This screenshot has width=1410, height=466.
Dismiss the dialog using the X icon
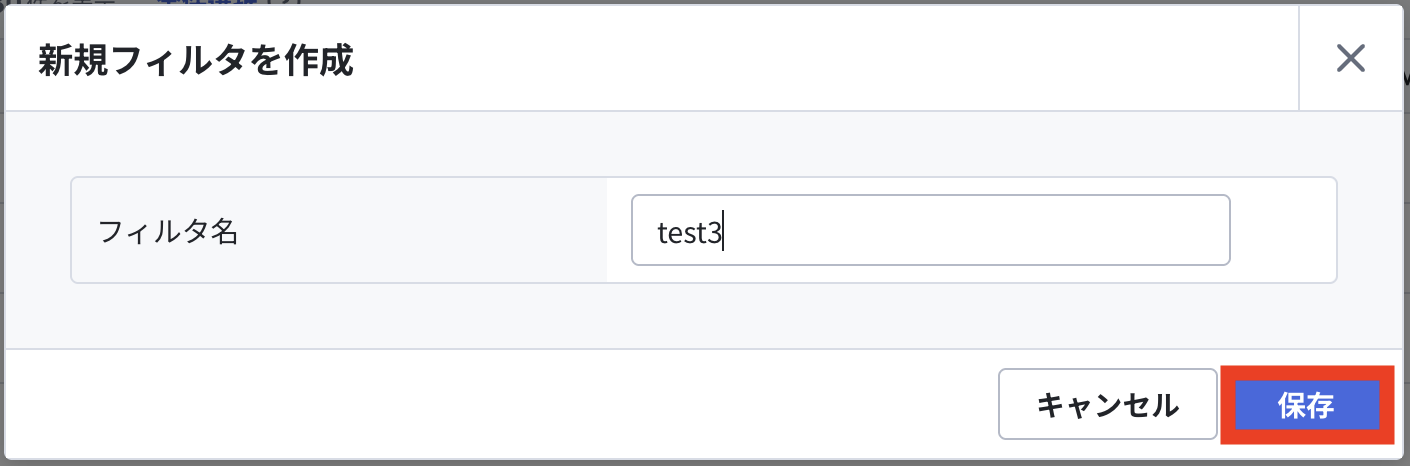[1351, 59]
